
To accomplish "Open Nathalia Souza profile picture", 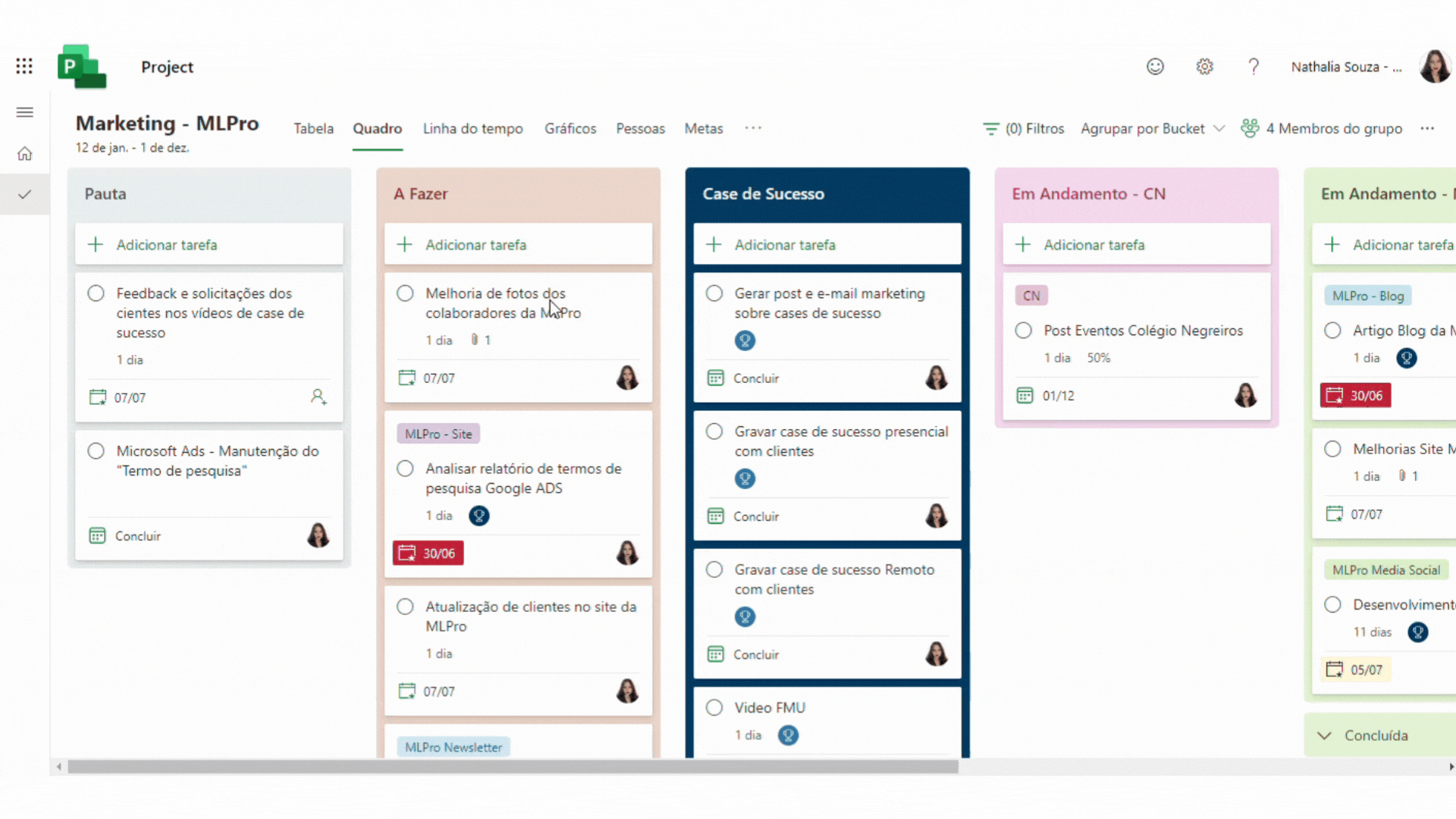I will pyautogui.click(x=1435, y=67).
